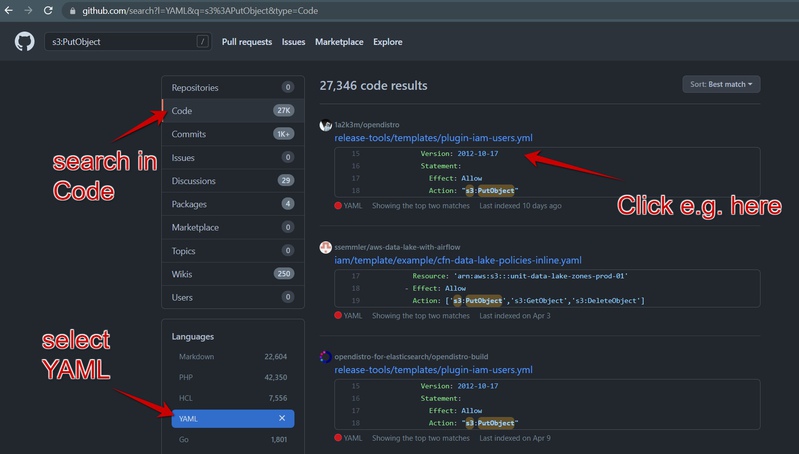Select Marketplace in the results sidebar

pos(233,227)
